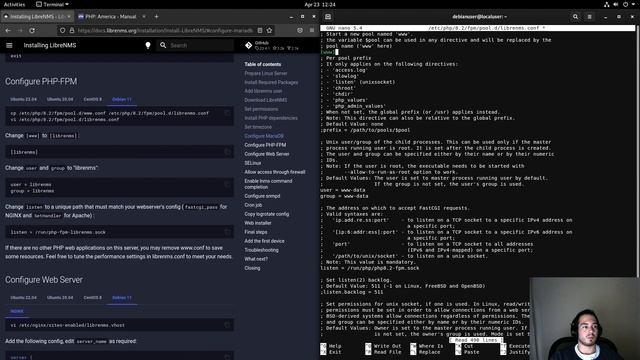Open Firefox application hamburger menu
Viewport: 640px width, 360px height.
pyautogui.click(x=312, y=31)
